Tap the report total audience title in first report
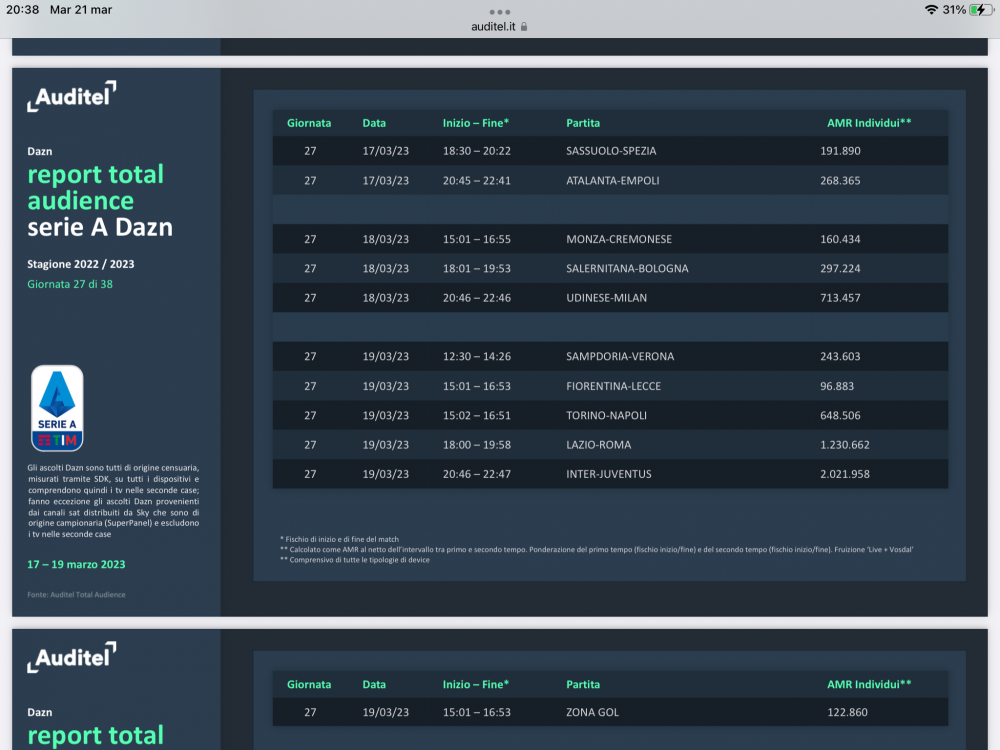Screen dimensions: 1000x750 96,188
